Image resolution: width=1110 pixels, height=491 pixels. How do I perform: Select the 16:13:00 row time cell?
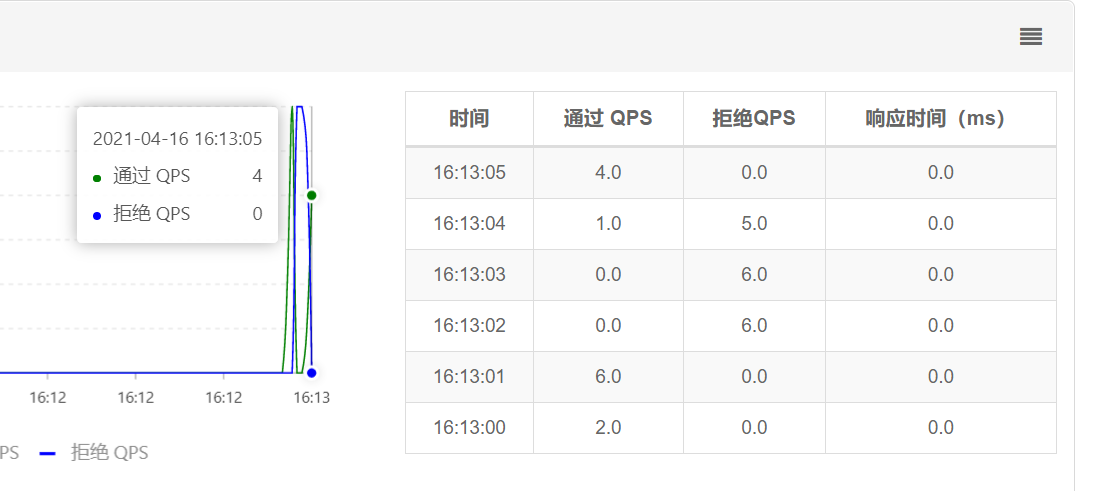pyautogui.click(x=469, y=427)
